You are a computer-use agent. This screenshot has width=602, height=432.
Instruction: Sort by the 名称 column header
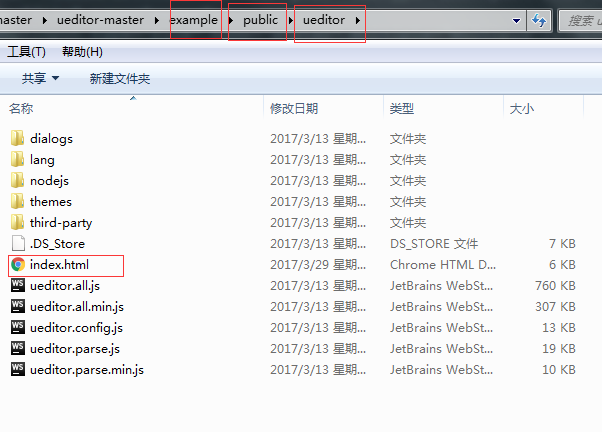tap(132, 108)
